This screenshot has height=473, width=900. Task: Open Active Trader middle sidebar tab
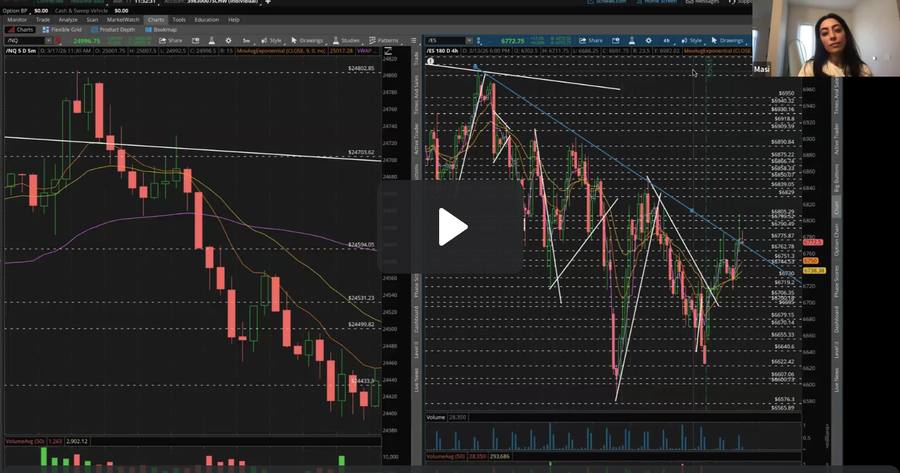point(416,141)
